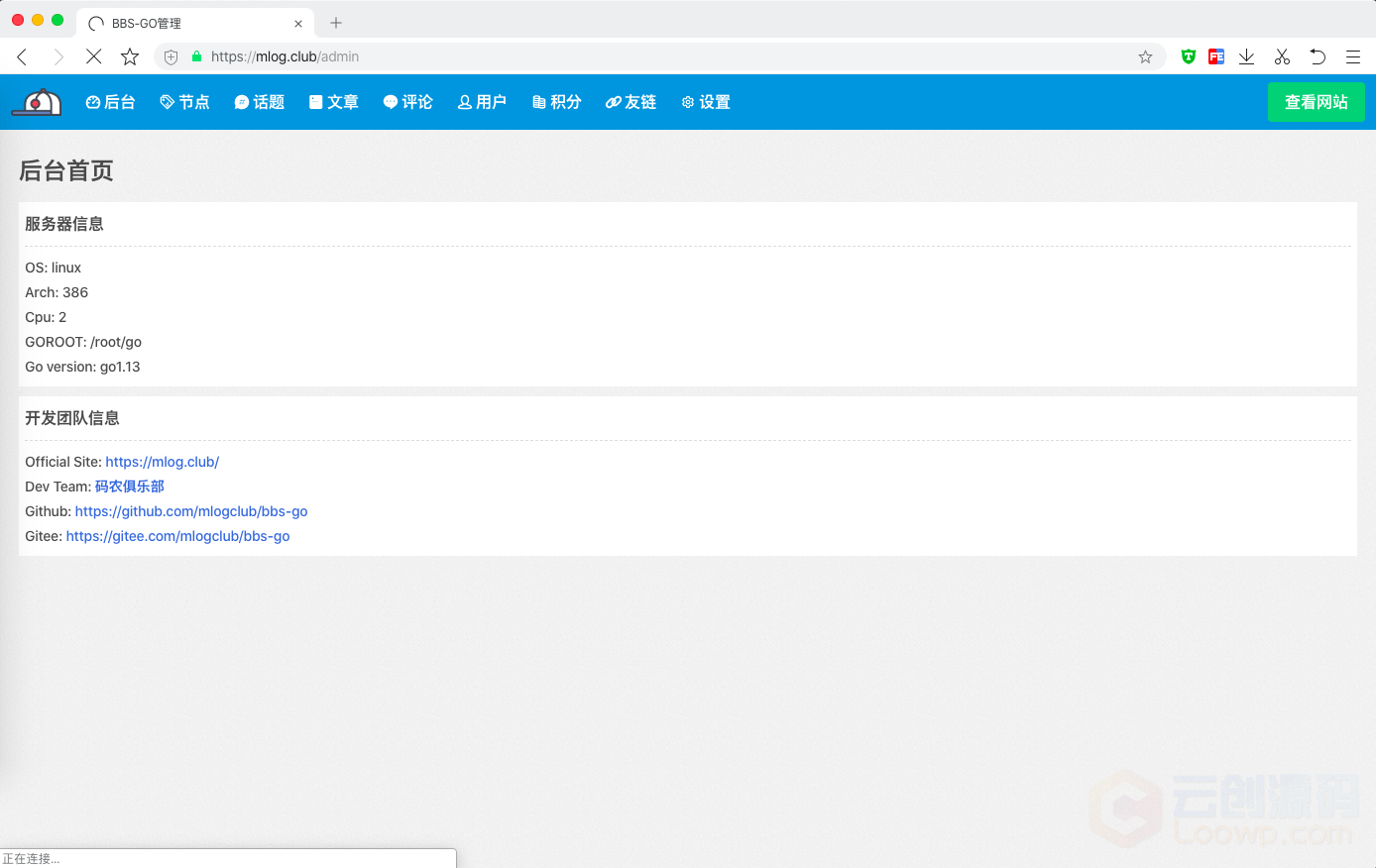Click the 服务器信息 section heading
The height and width of the screenshot is (868, 1376).
pyautogui.click(x=64, y=224)
